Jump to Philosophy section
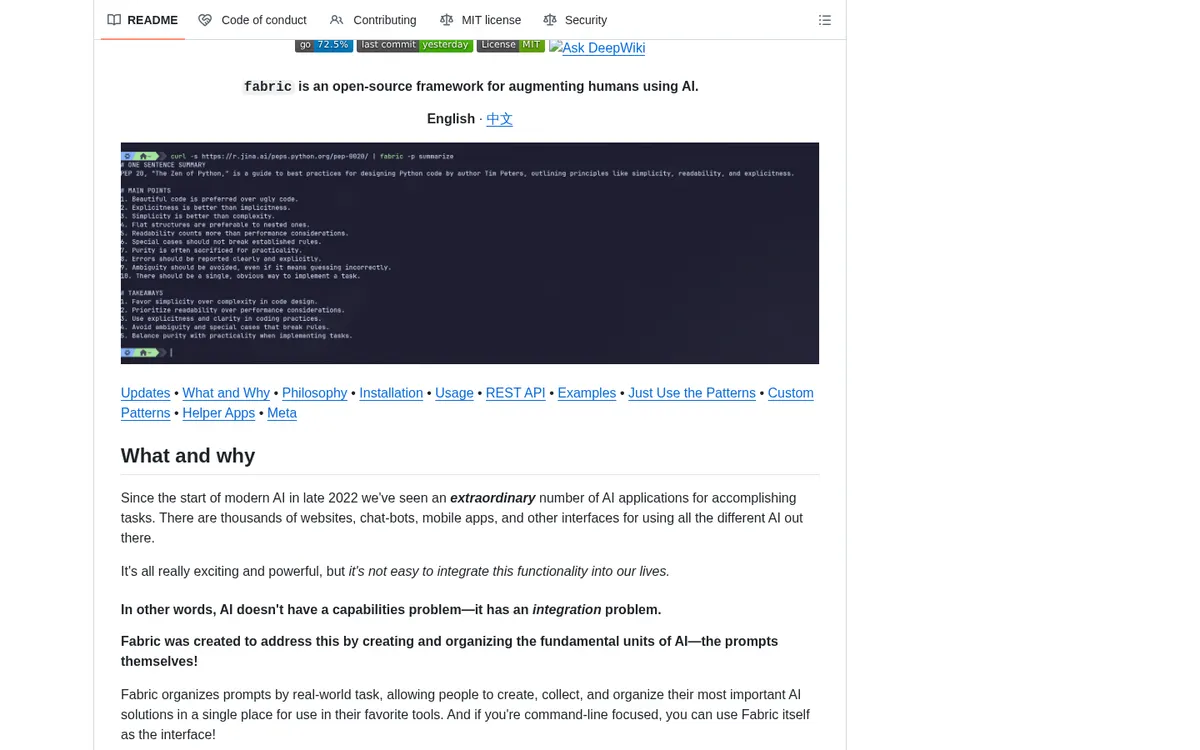The height and width of the screenshot is (750, 1200). (x=314, y=393)
